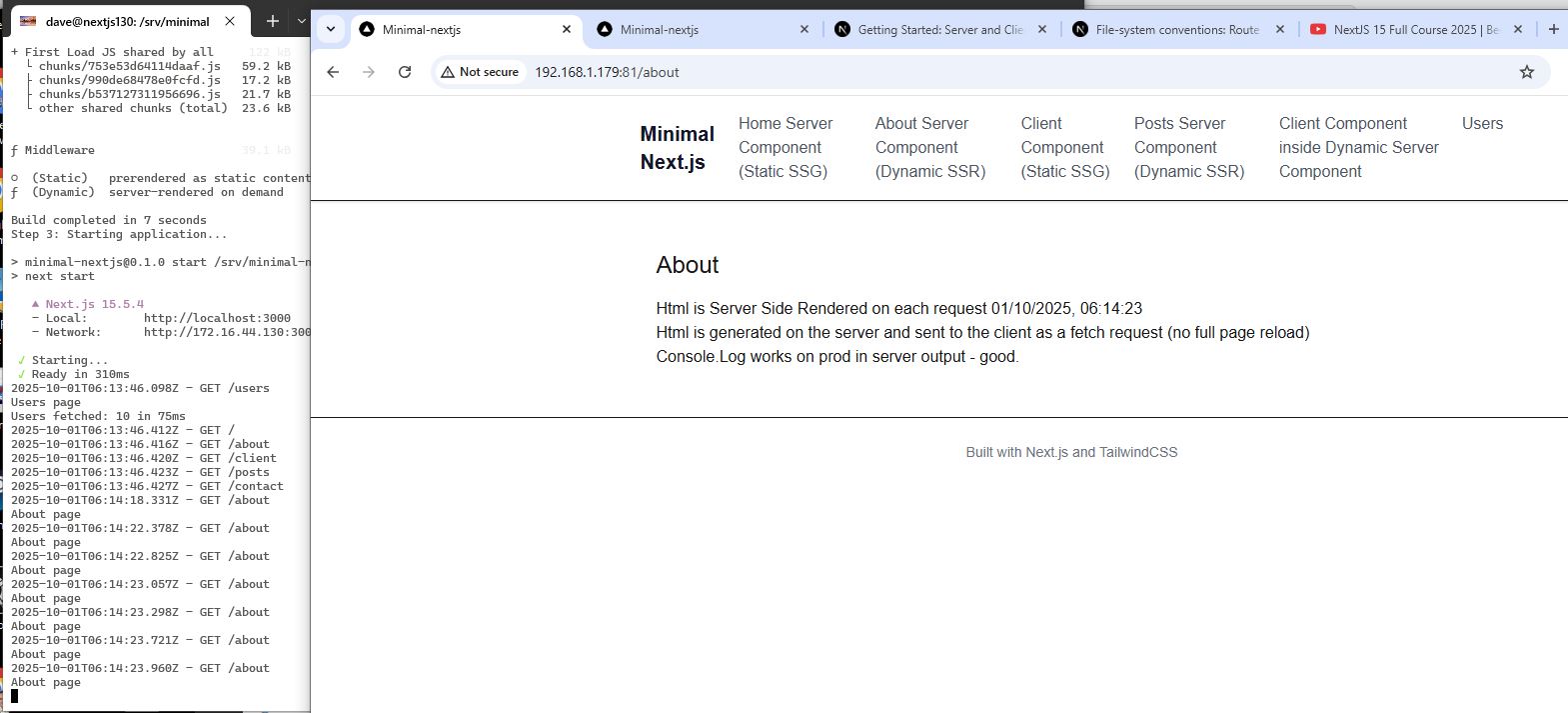Open the Not secure site info
Image resolution: width=1568 pixels, height=713 pixels.
478,72
